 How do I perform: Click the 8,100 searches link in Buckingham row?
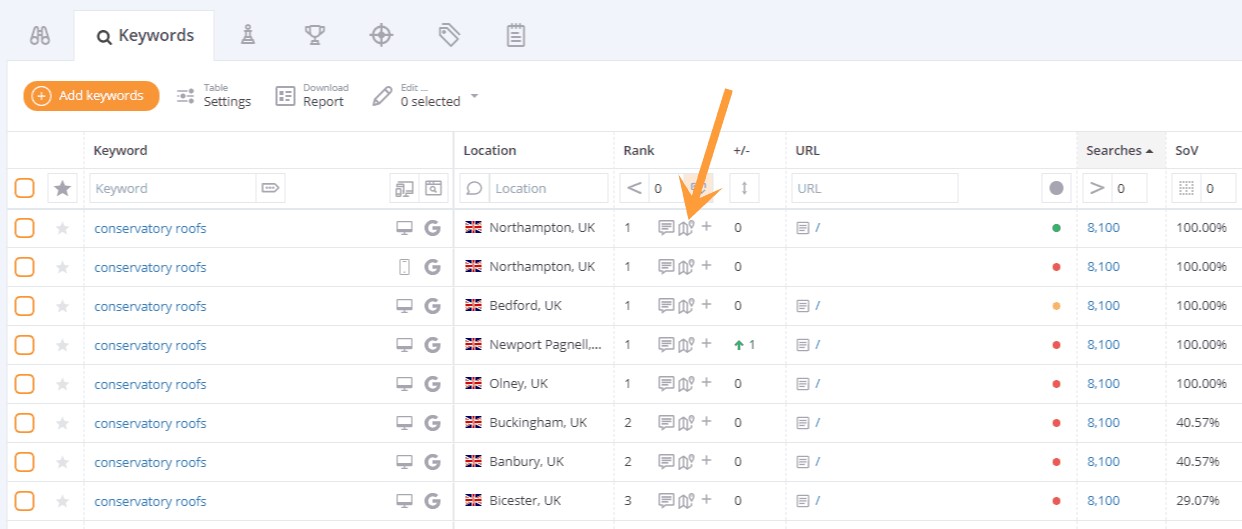[1103, 423]
